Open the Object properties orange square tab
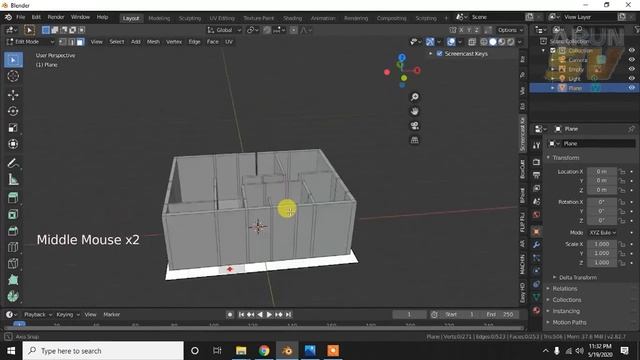The image size is (640, 360). 536,231
